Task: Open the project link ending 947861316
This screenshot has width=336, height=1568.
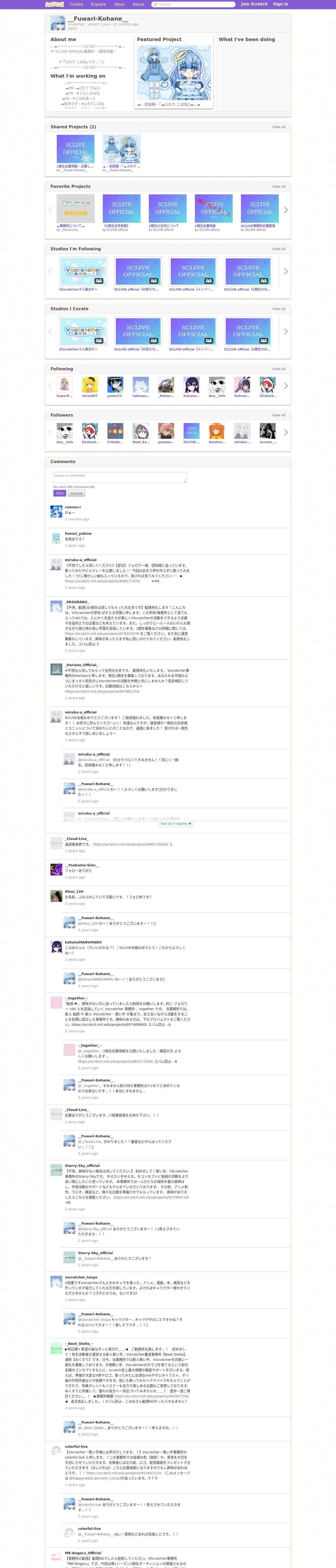Action: point(102,691)
